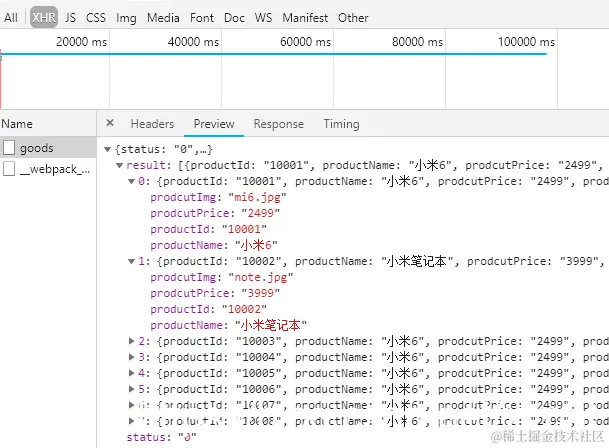Expand result item 4 with productId 10005

point(132,373)
